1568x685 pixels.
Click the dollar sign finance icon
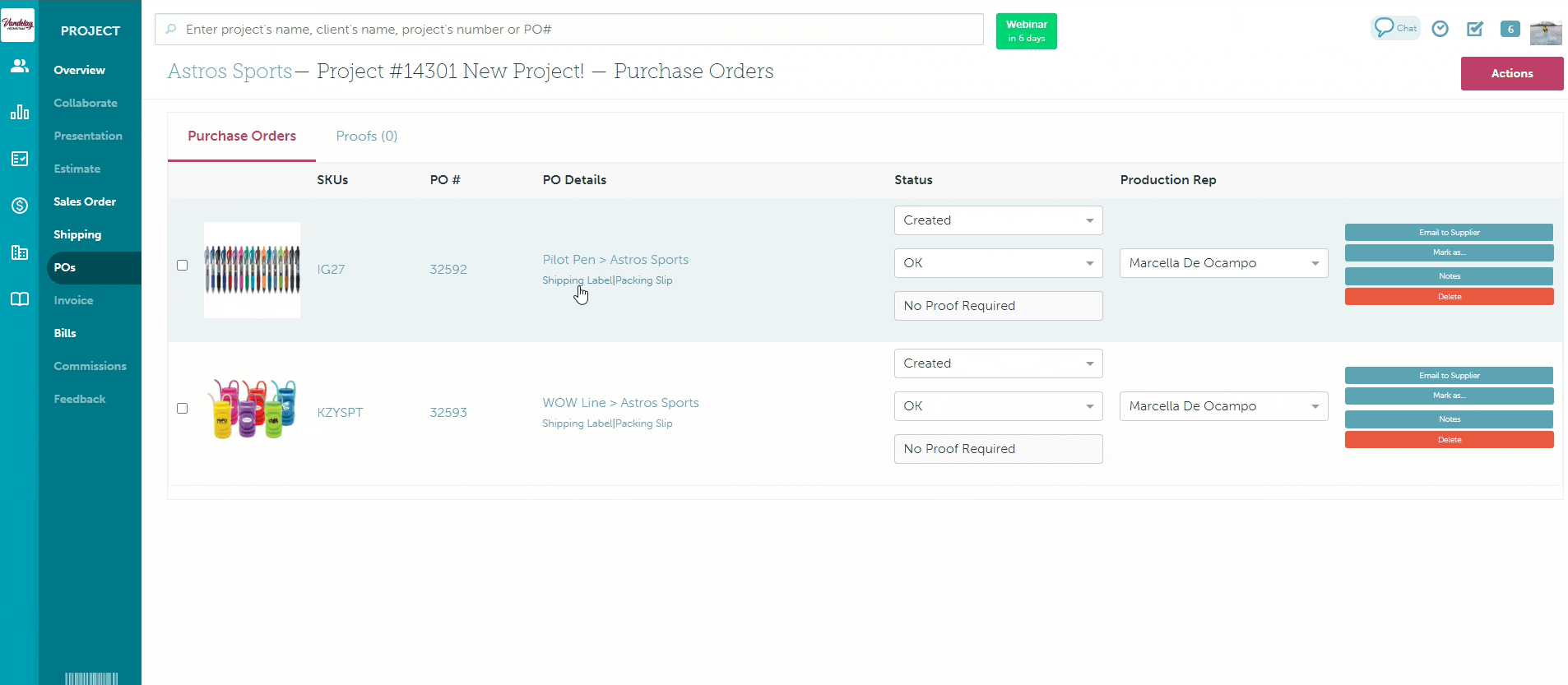click(x=20, y=206)
